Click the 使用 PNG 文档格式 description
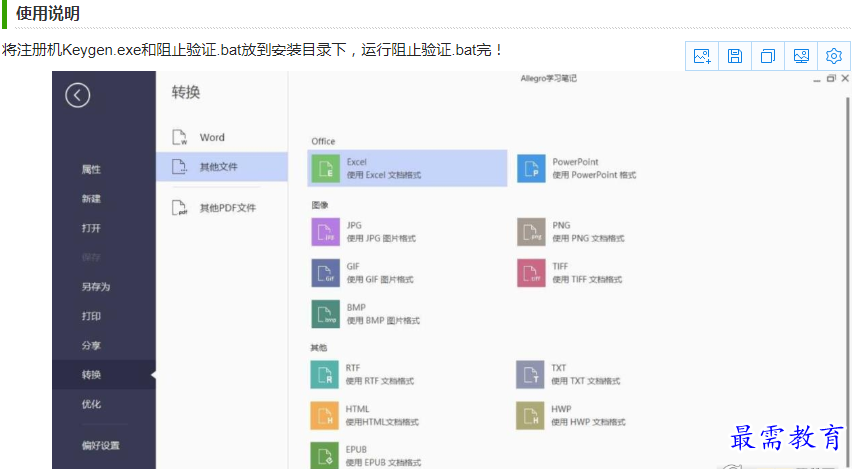The image size is (852, 469). tap(588, 239)
